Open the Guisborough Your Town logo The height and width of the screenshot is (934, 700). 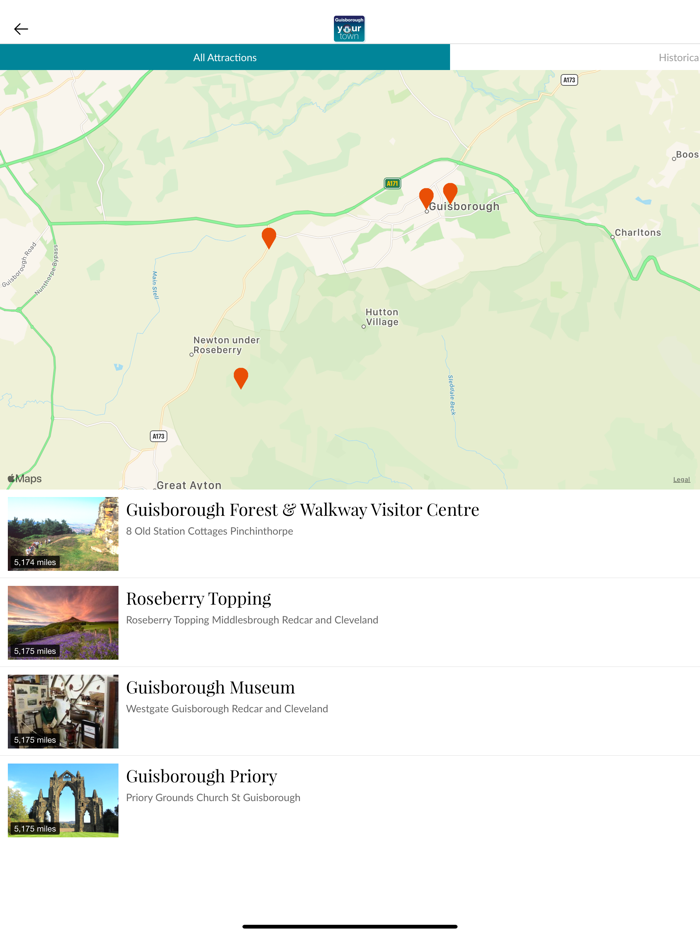point(349,29)
